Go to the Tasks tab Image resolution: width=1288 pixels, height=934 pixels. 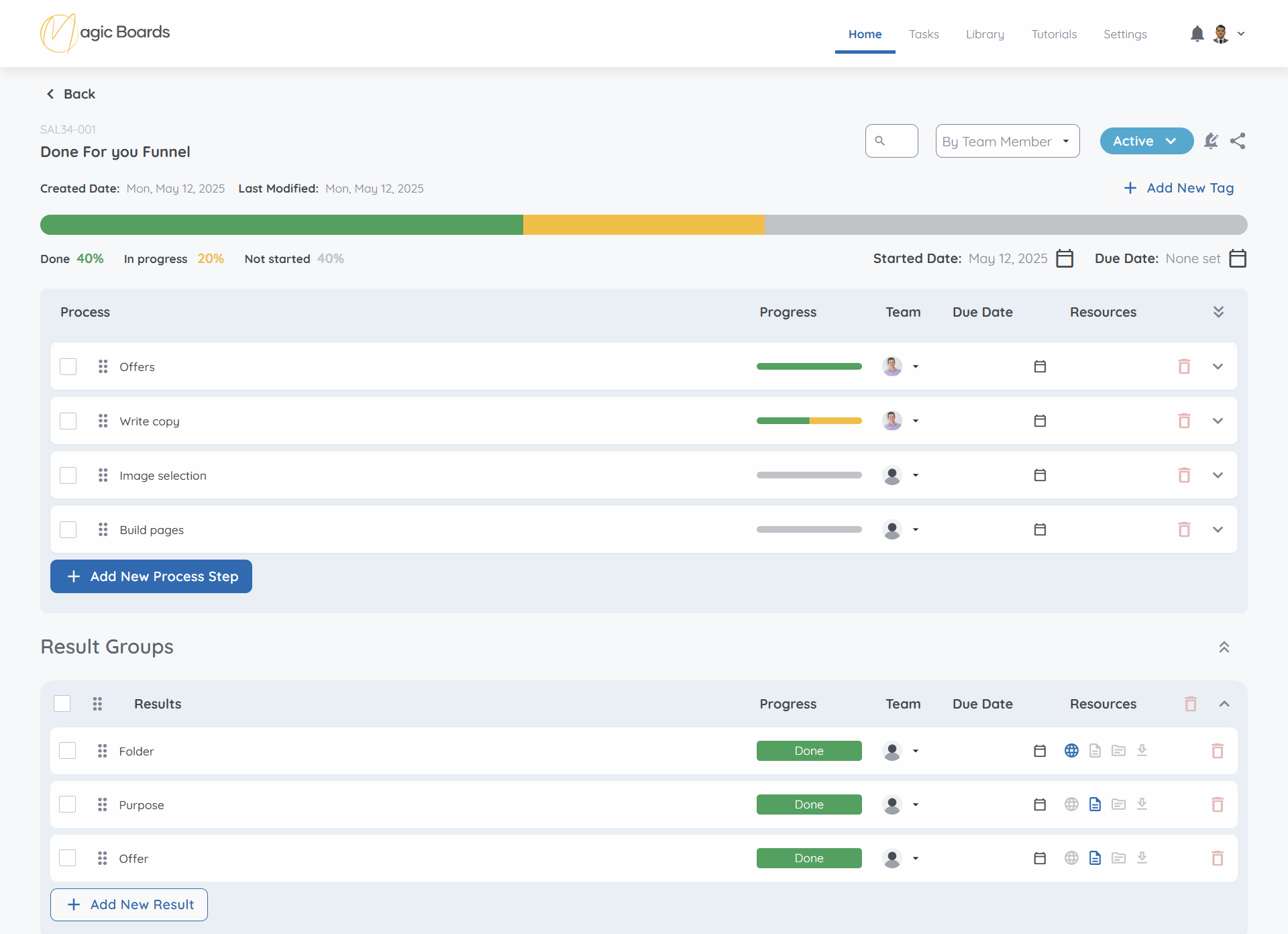pos(924,34)
